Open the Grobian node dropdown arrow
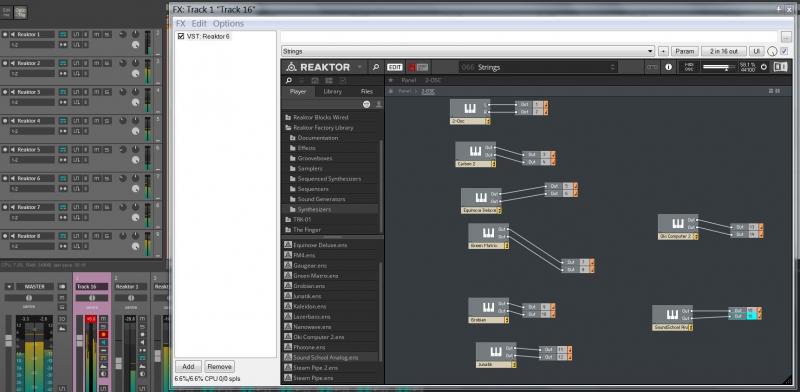The width and height of the screenshot is (800, 392). pyautogui.click(x=506, y=320)
